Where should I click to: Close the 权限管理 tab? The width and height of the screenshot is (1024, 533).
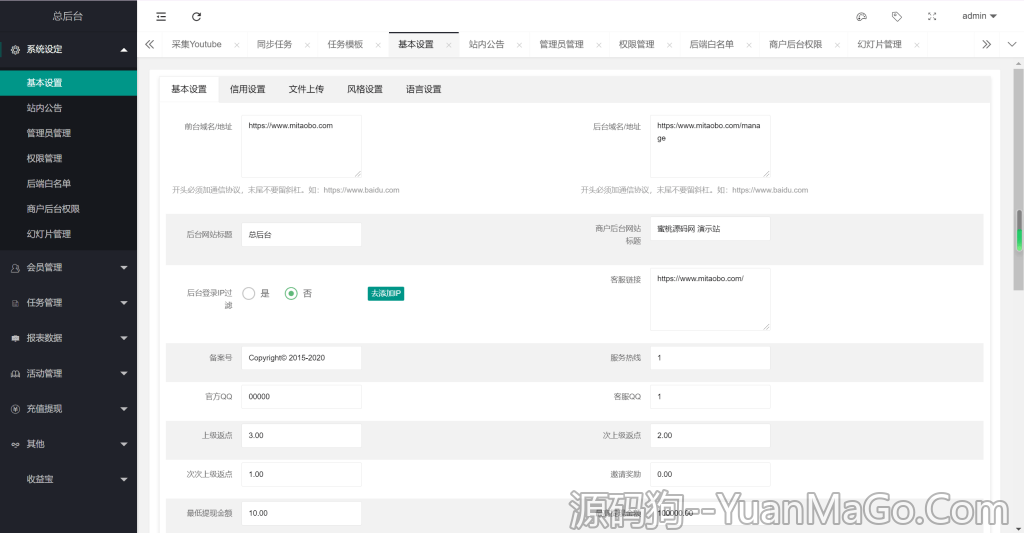(669, 45)
